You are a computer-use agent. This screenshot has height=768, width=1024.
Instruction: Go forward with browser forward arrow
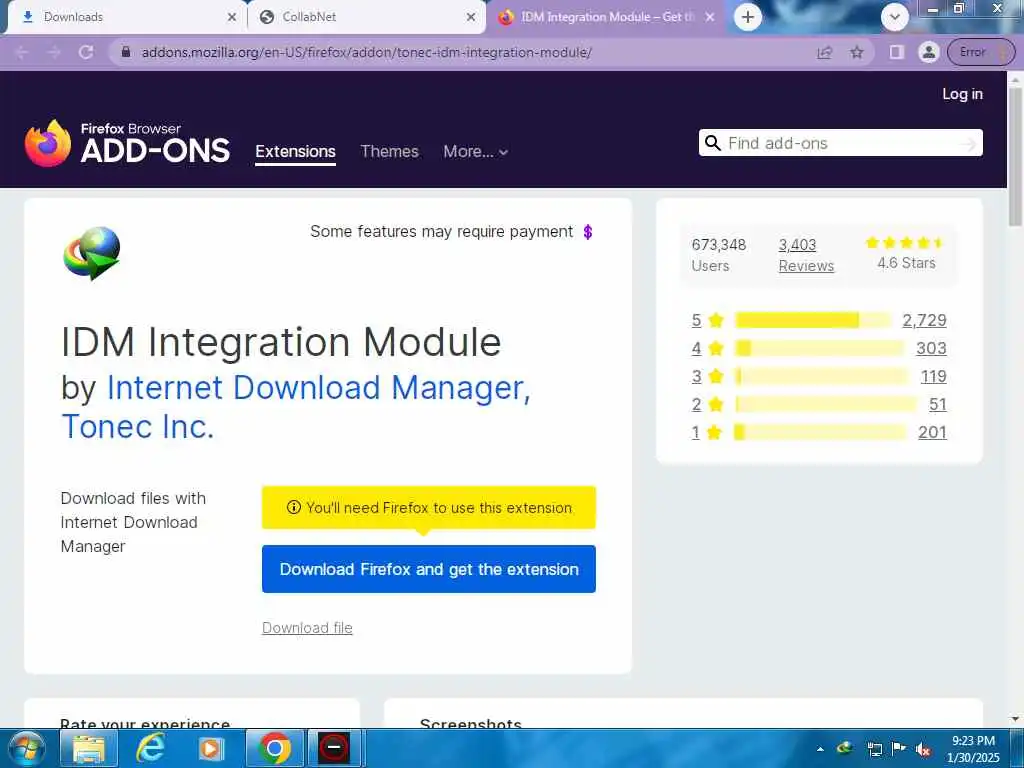pyautogui.click(x=54, y=52)
